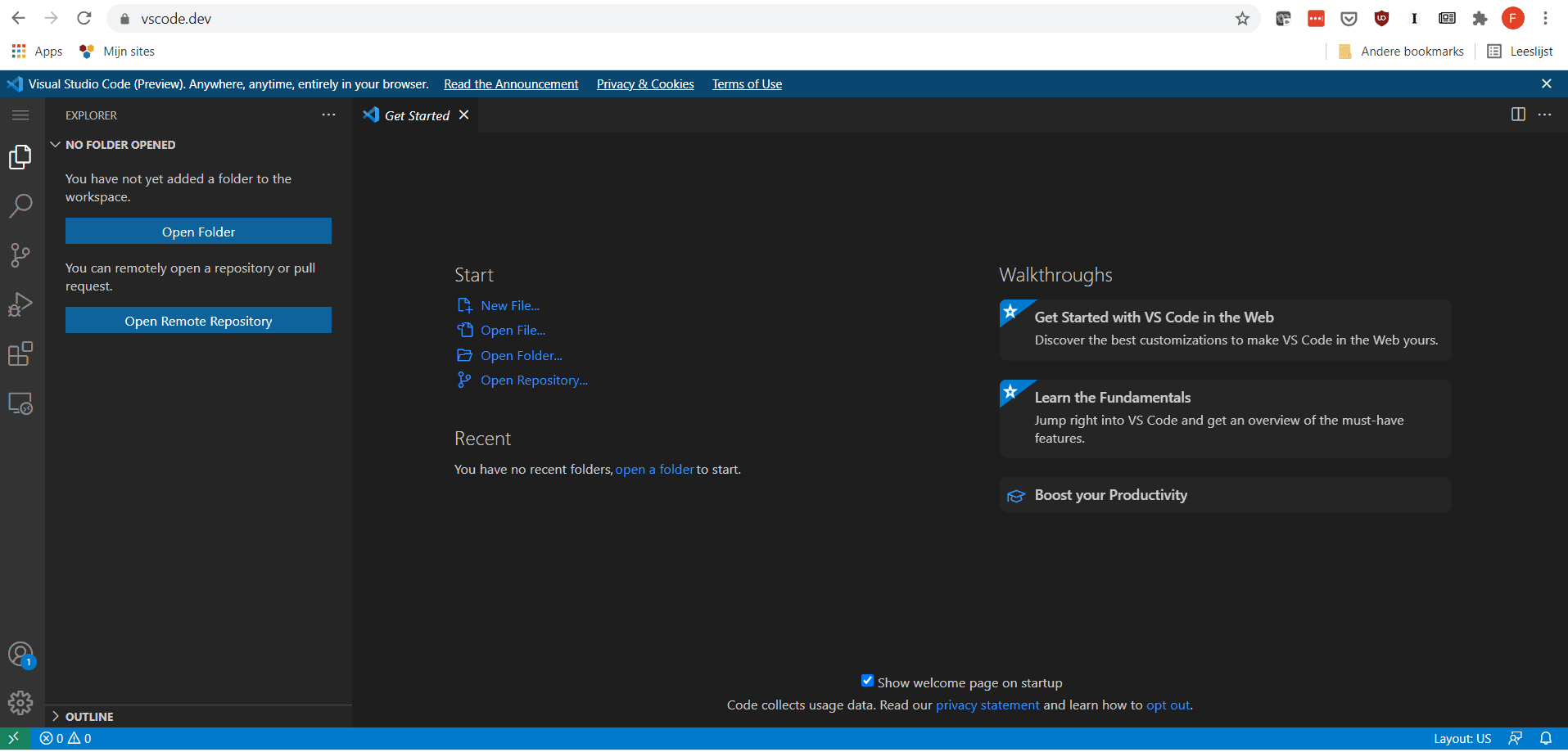Open editor More Actions ellipsis
This screenshot has width=1568, height=752.
tap(1545, 115)
